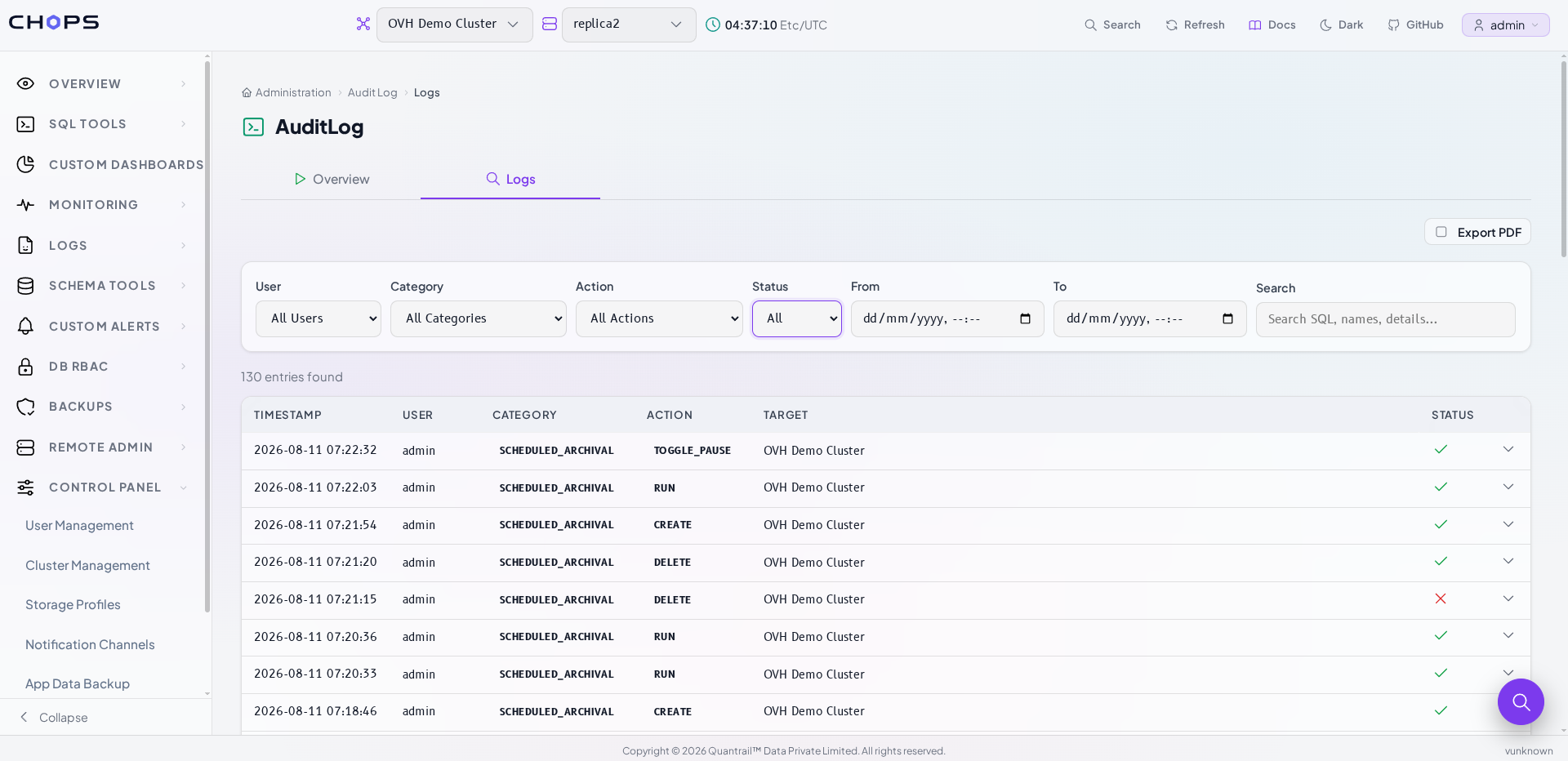1568x761 pixels.
Task: Expand the 07:21:20 DELETE log row
Action: pos(1508,562)
